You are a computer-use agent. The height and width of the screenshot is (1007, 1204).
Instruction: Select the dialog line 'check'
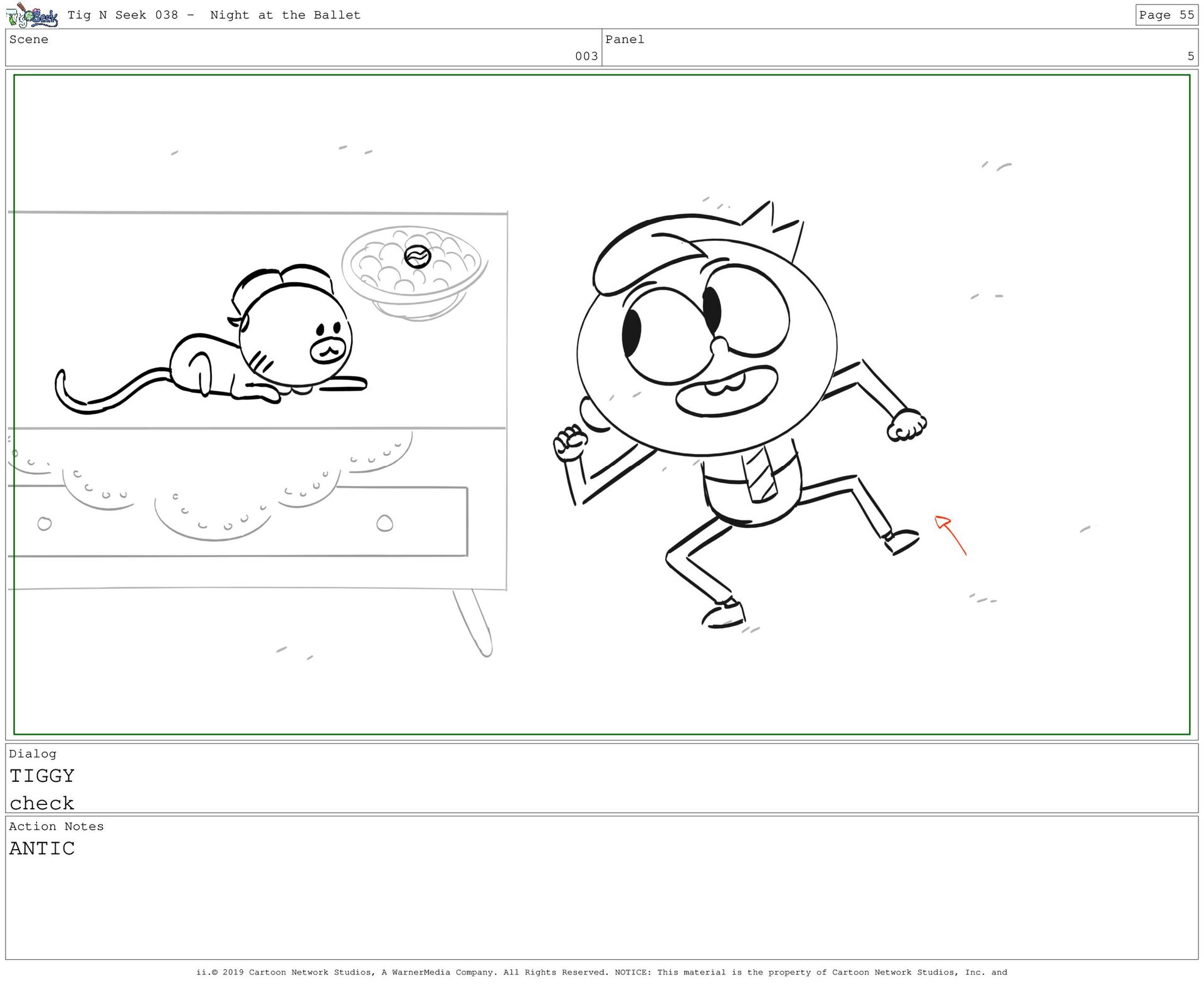point(42,803)
